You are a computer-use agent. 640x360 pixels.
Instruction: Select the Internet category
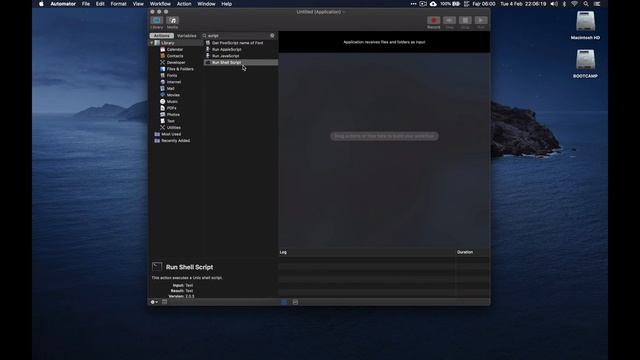coord(173,82)
